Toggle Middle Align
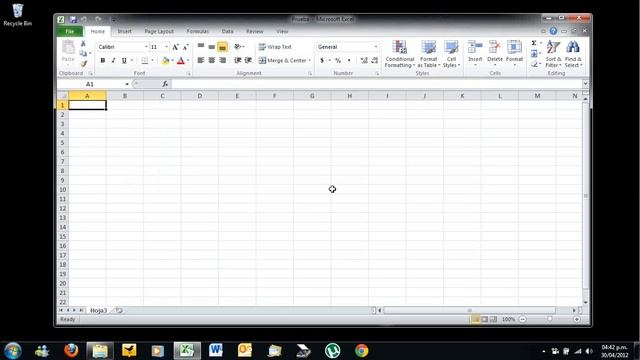This screenshot has width=640, height=360. pos(211,47)
